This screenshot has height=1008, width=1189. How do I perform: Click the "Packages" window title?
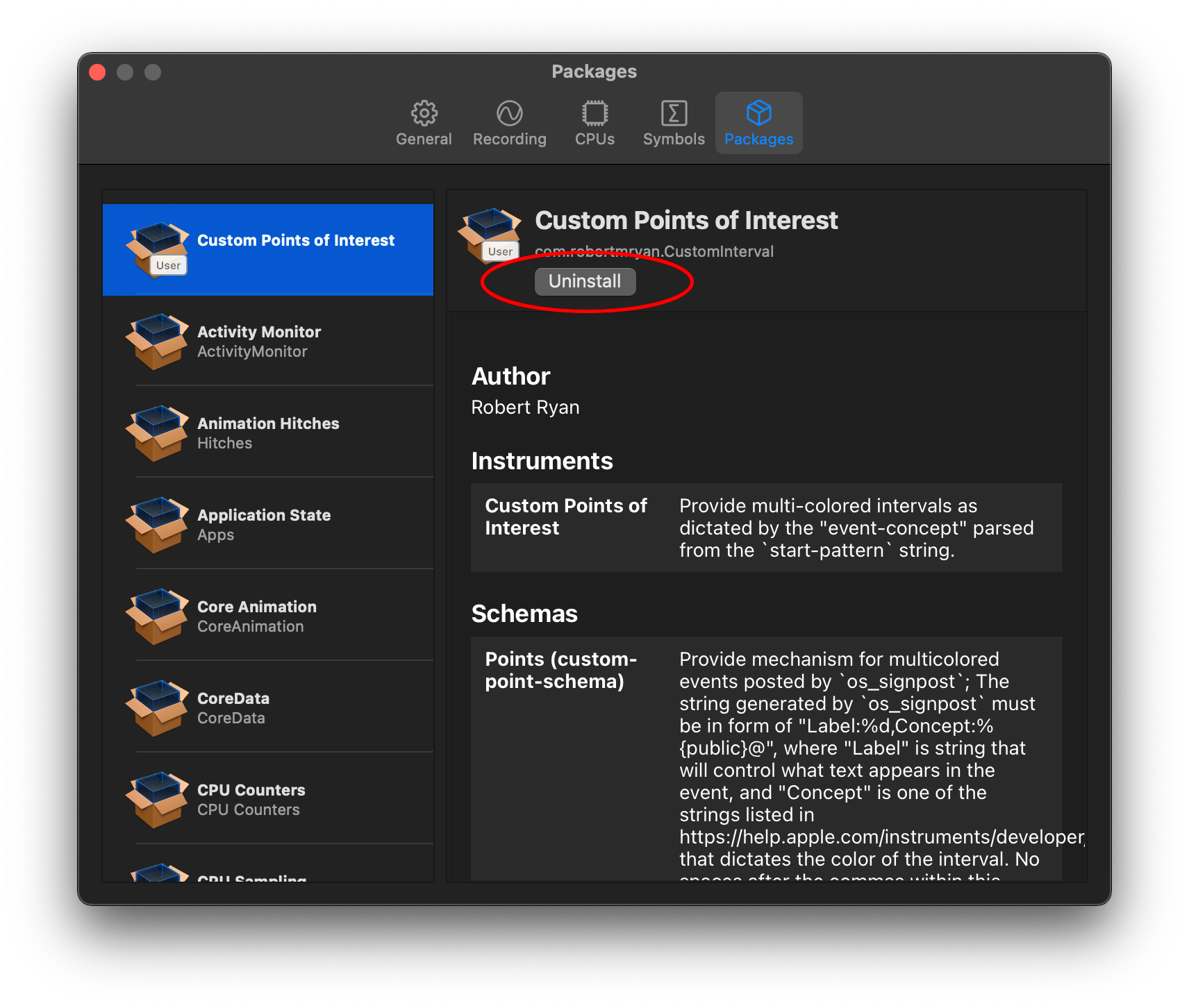[594, 72]
